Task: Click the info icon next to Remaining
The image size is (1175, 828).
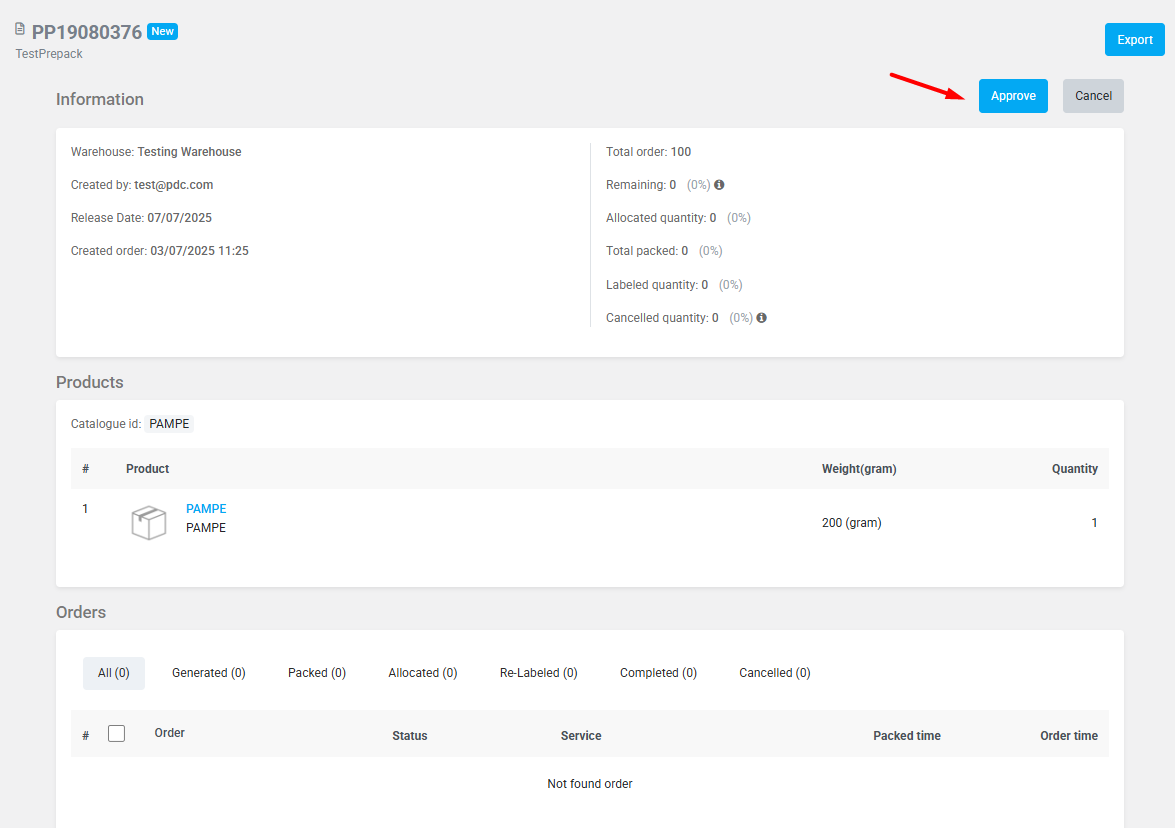Action: coord(719,185)
